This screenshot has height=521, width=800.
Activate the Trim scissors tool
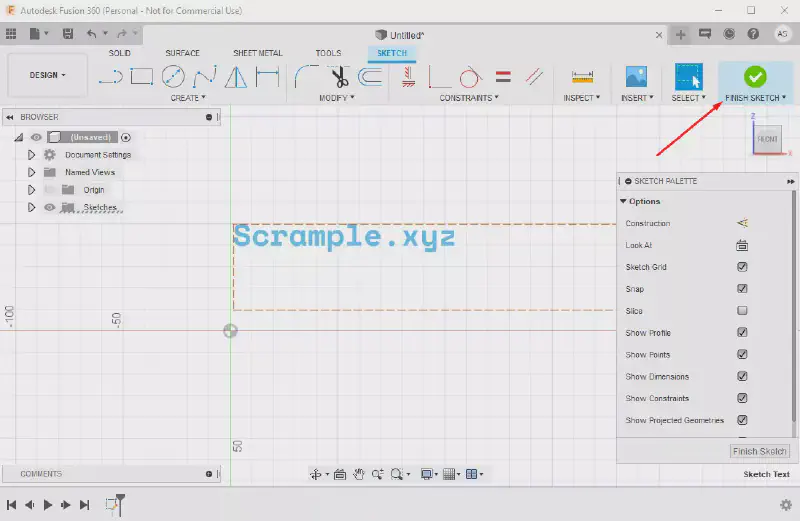pos(339,76)
